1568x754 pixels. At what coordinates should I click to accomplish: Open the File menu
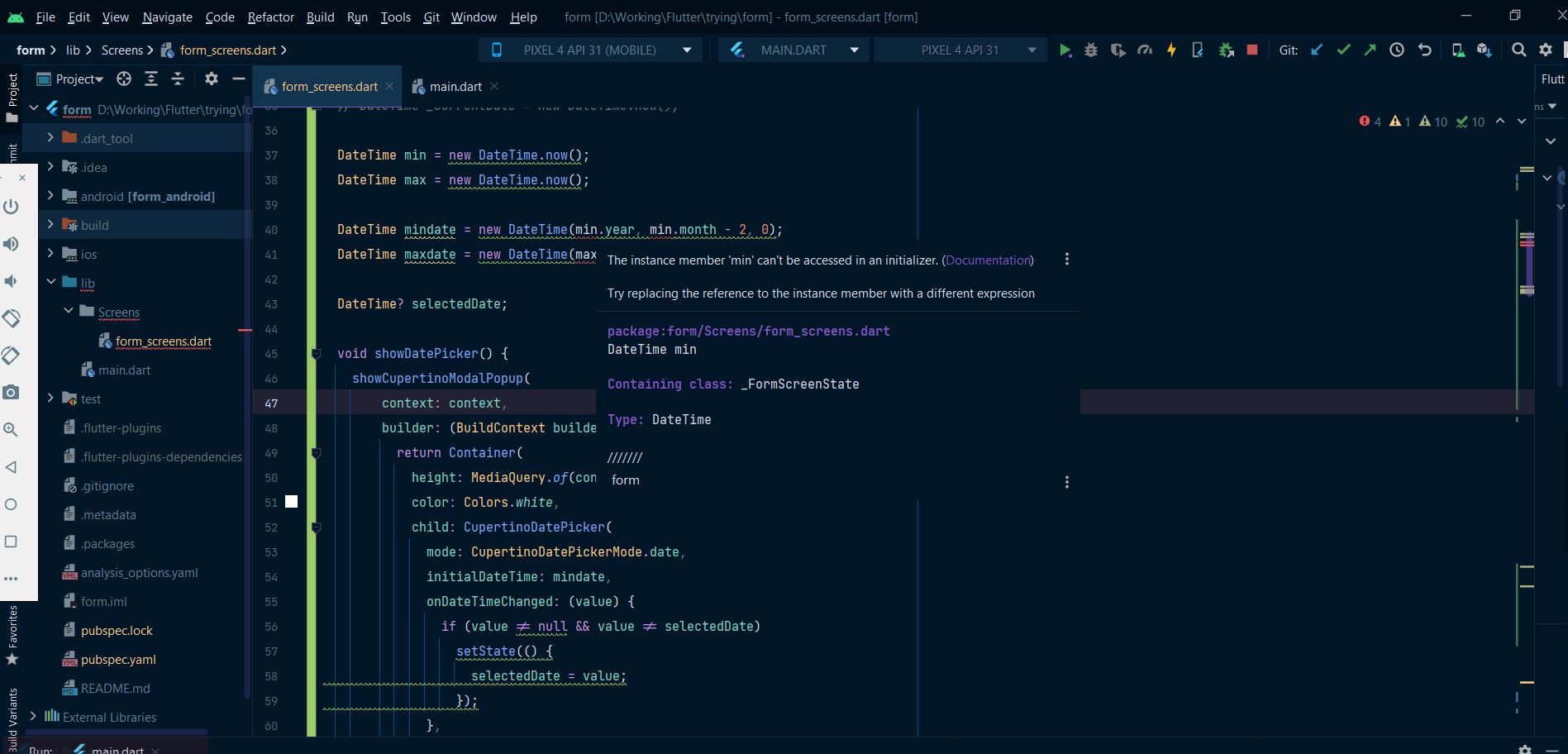pos(45,17)
